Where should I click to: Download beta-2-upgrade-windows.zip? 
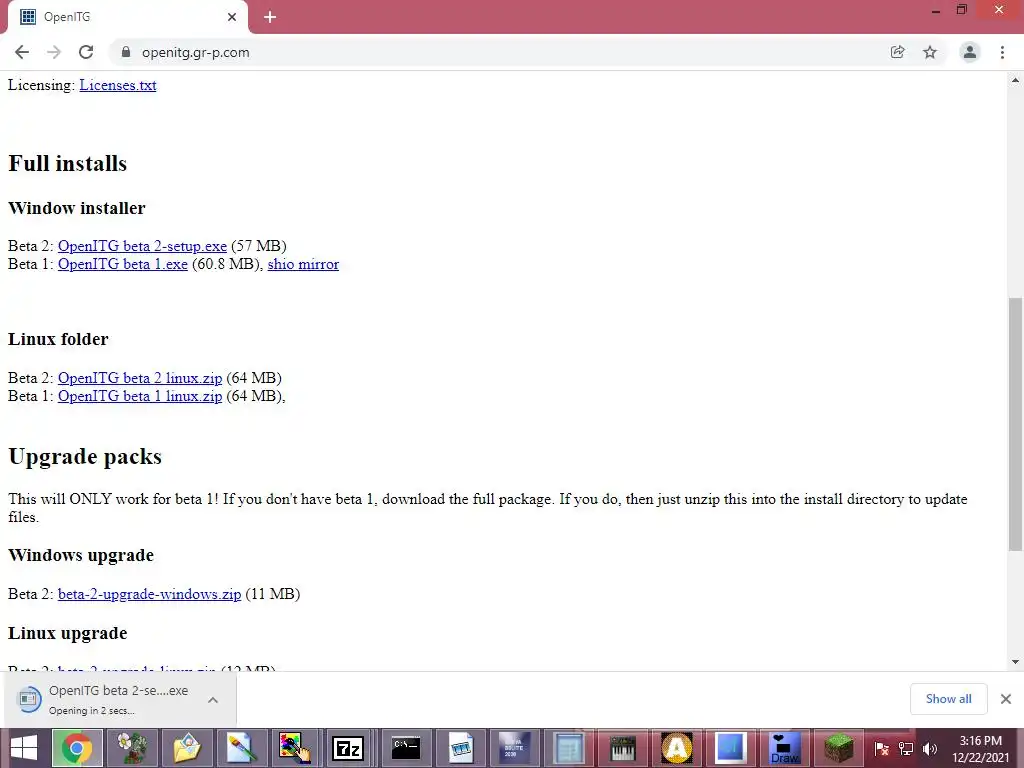point(150,594)
